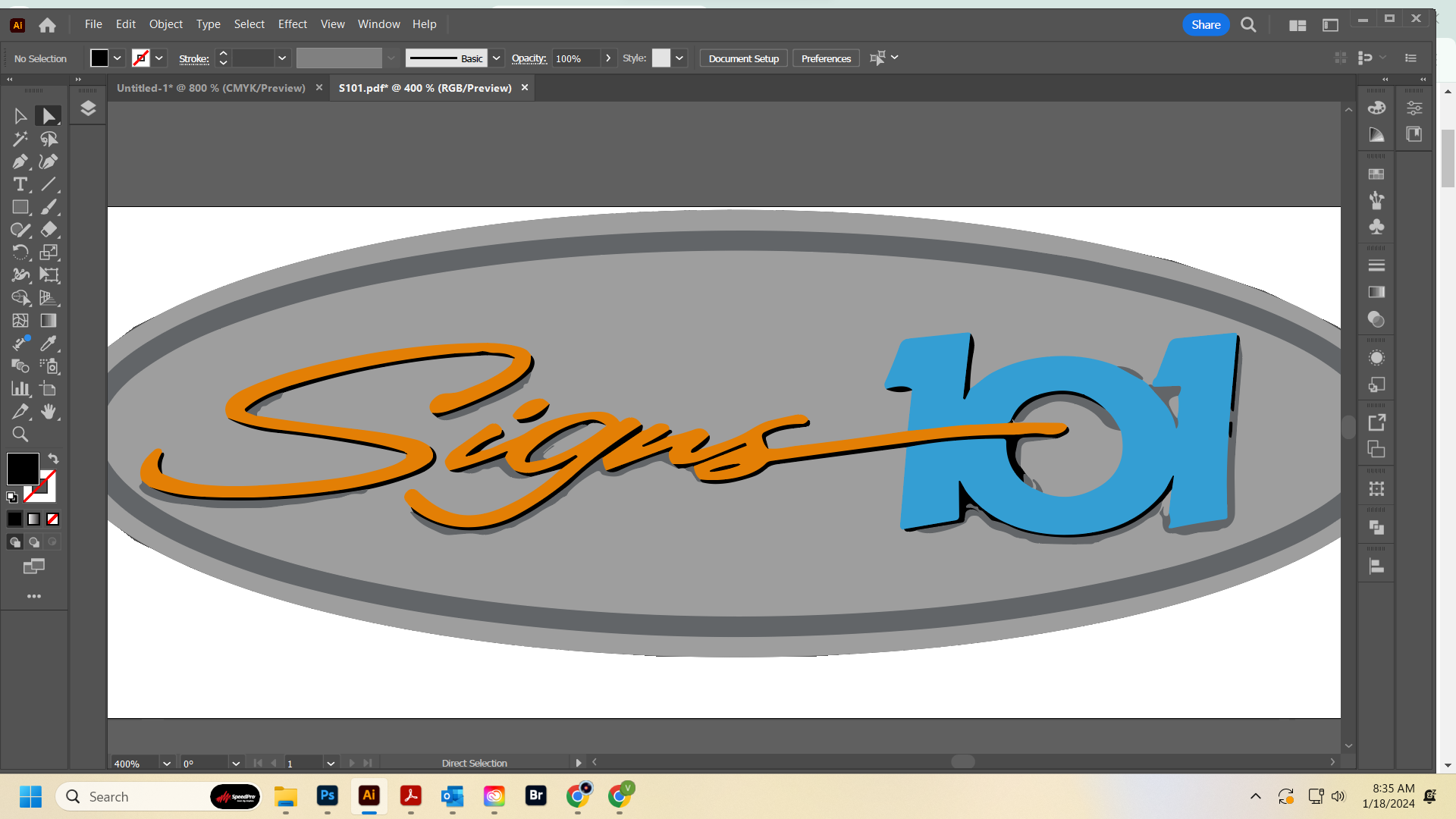Enable Draw Behind mode
The image size is (1456, 819).
[x=34, y=542]
